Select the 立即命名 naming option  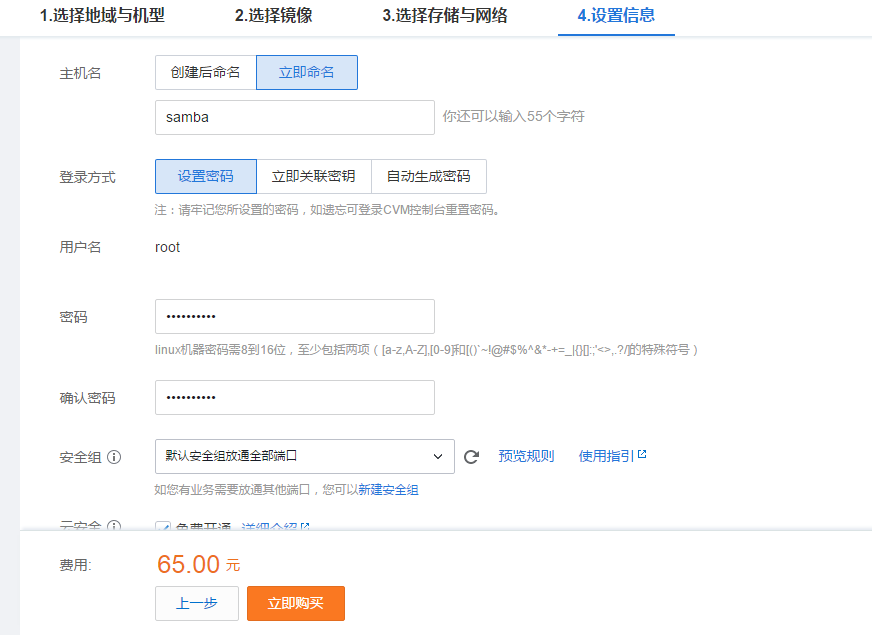pos(306,72)
